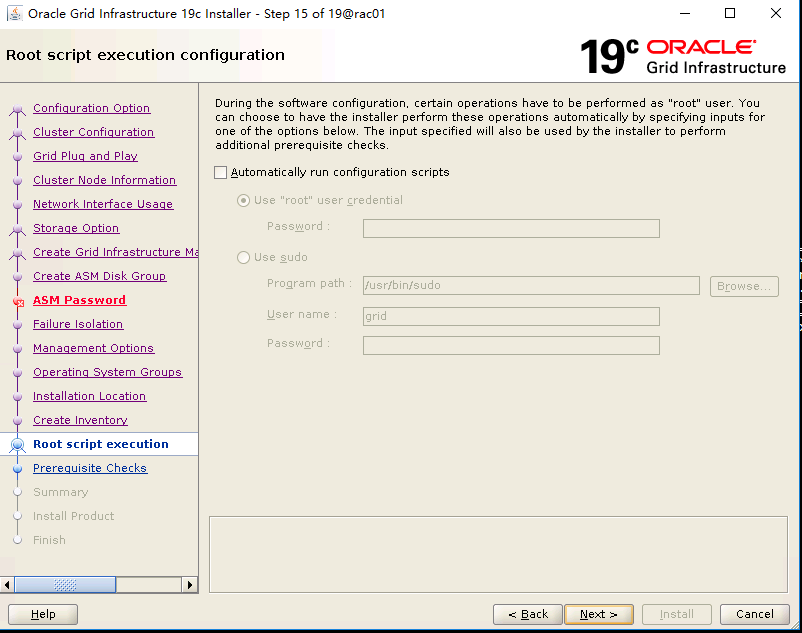Click the step bullet beside Installation Location

[17, 397]
